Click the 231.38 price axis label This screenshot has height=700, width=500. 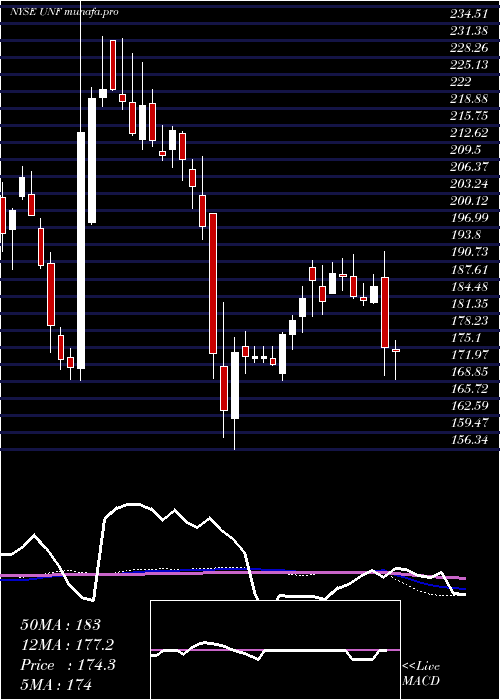[x=468, y=31]
